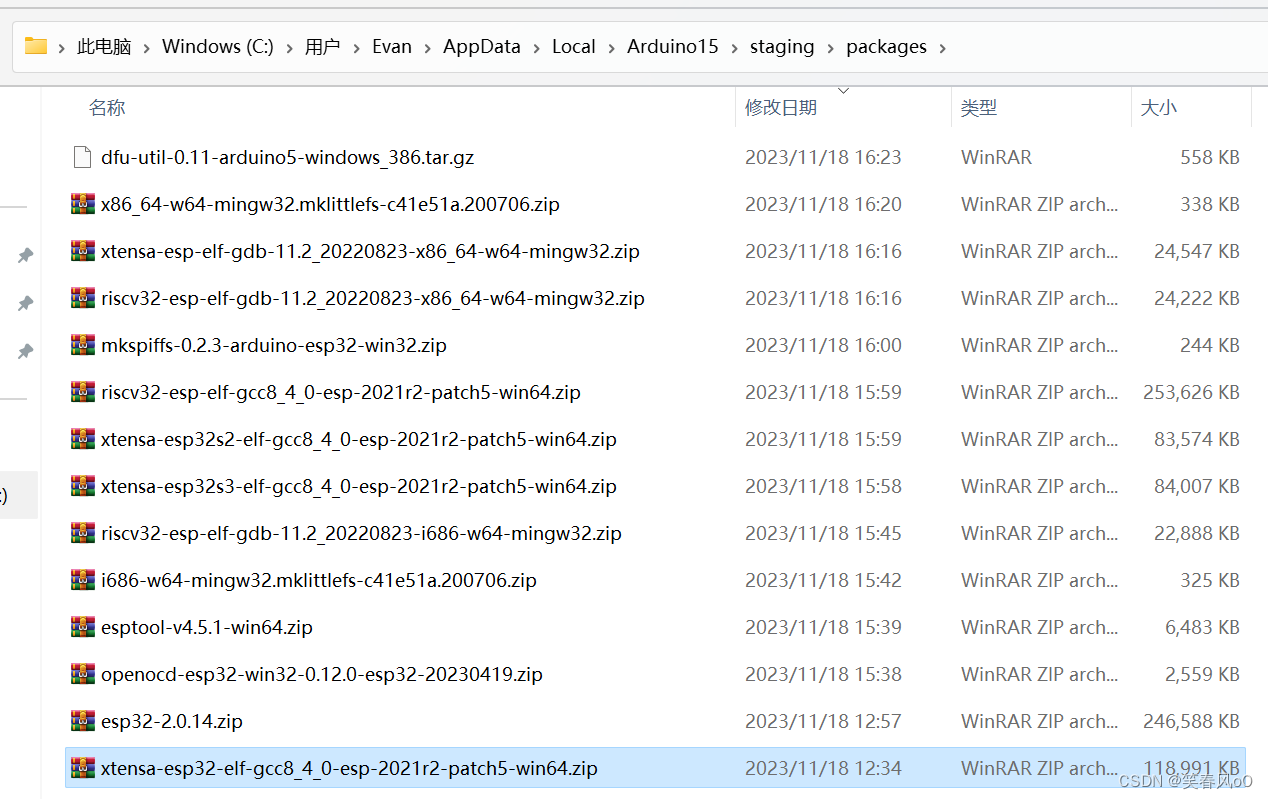Screen dimensions: 1268x799
Task: Navigate to Local folder breadcrumb
Action: 574,47
